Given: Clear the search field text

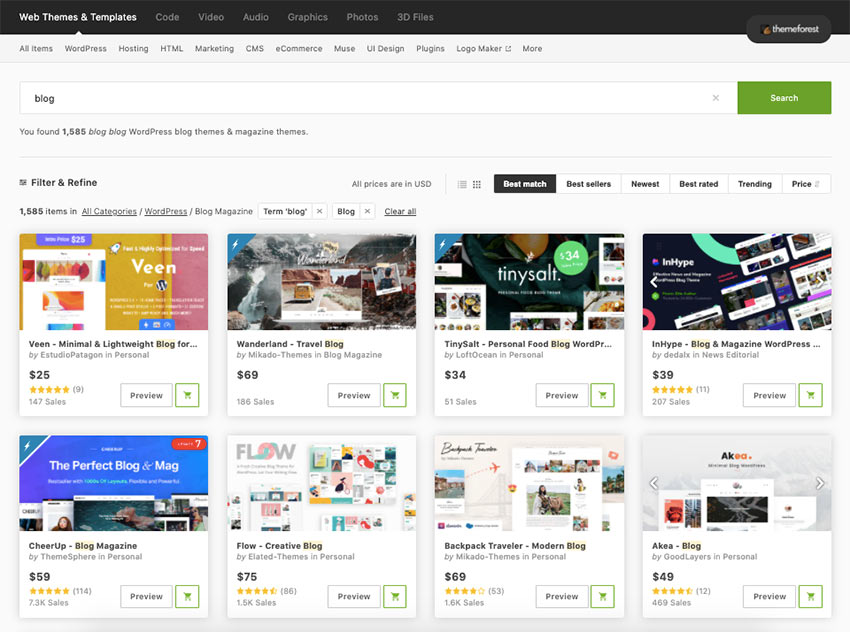Looking at the screenshot, I should click(x=716, y=98).
